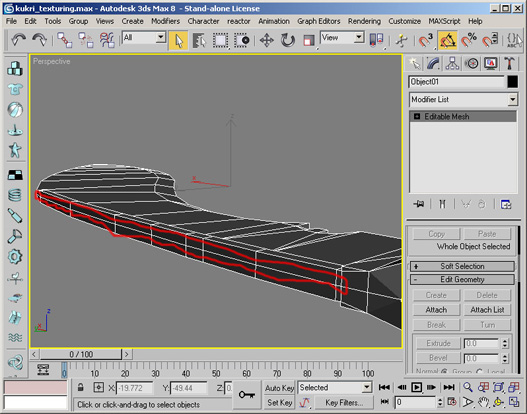Pin the modifier stack icon
527x414 pixels.
[419, 204]
